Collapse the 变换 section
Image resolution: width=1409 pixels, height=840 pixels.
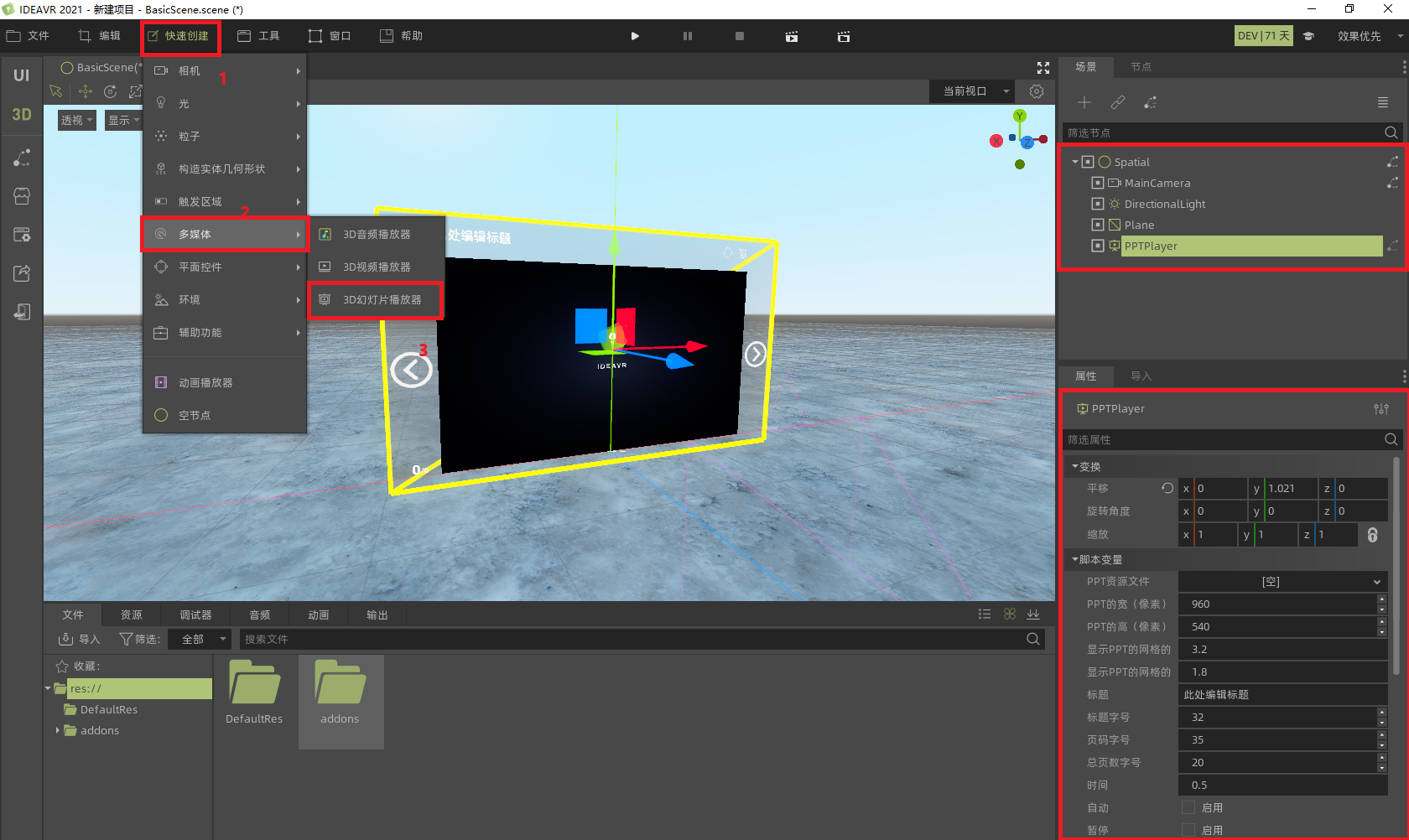(x=1075, y=466)
